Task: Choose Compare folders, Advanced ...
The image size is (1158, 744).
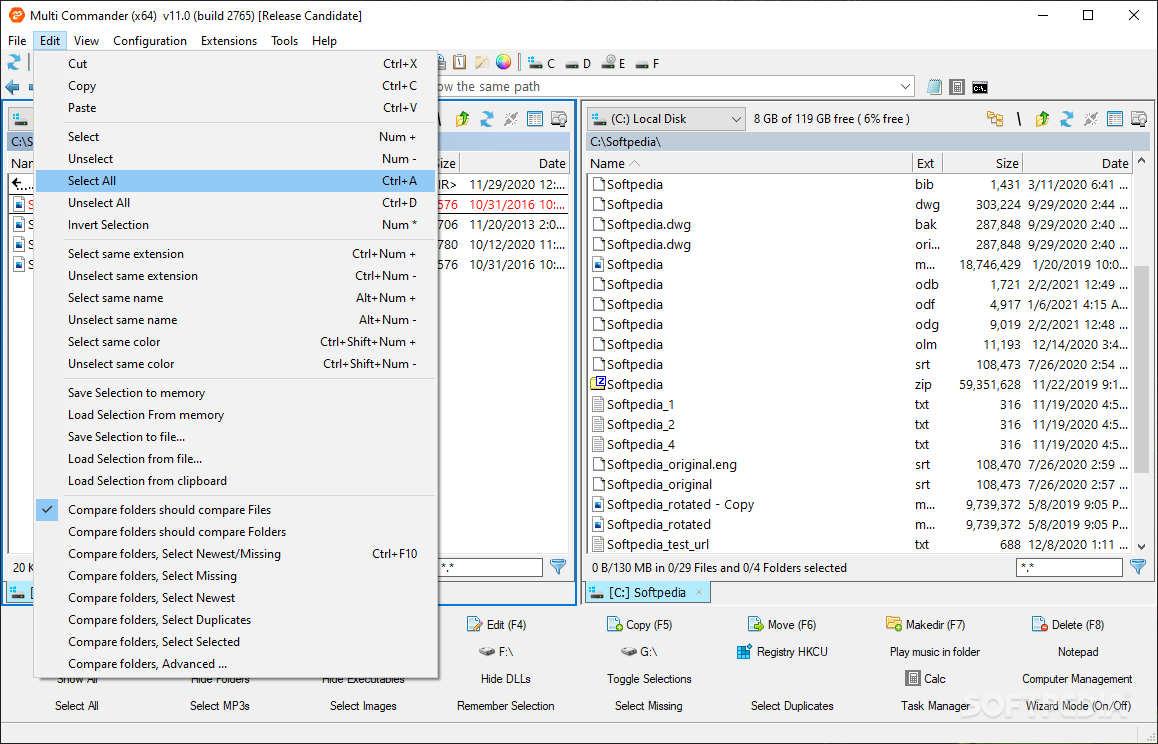Action: (x=235, y=663)
